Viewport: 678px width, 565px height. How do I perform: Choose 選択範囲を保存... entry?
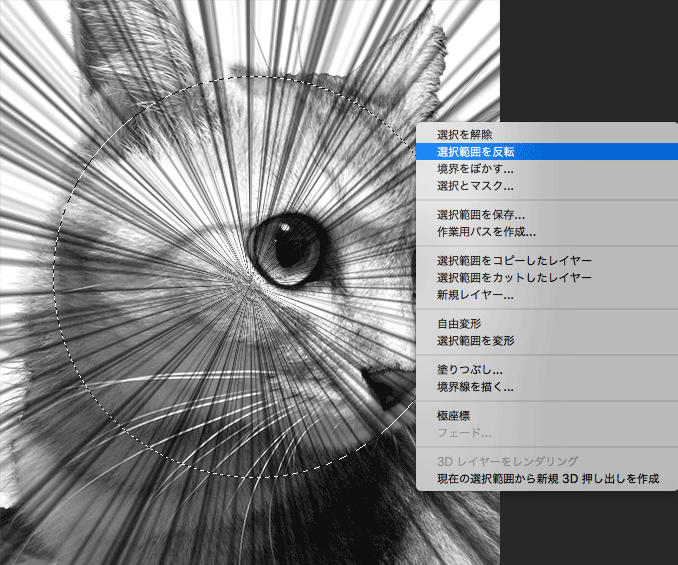pyautogui.click(x=547, y=215)
